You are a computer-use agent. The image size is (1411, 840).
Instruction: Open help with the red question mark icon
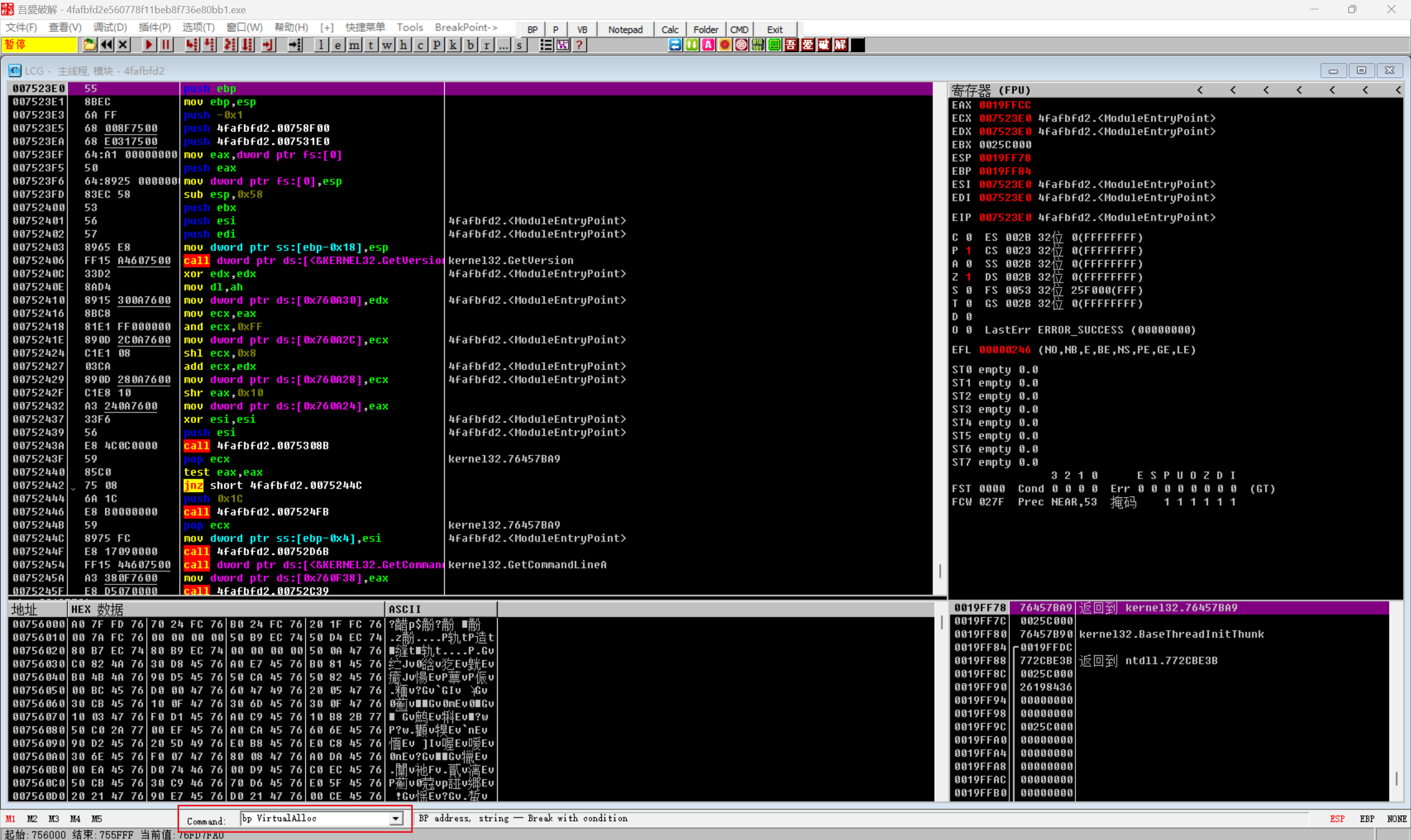click(x=579, y=45)
